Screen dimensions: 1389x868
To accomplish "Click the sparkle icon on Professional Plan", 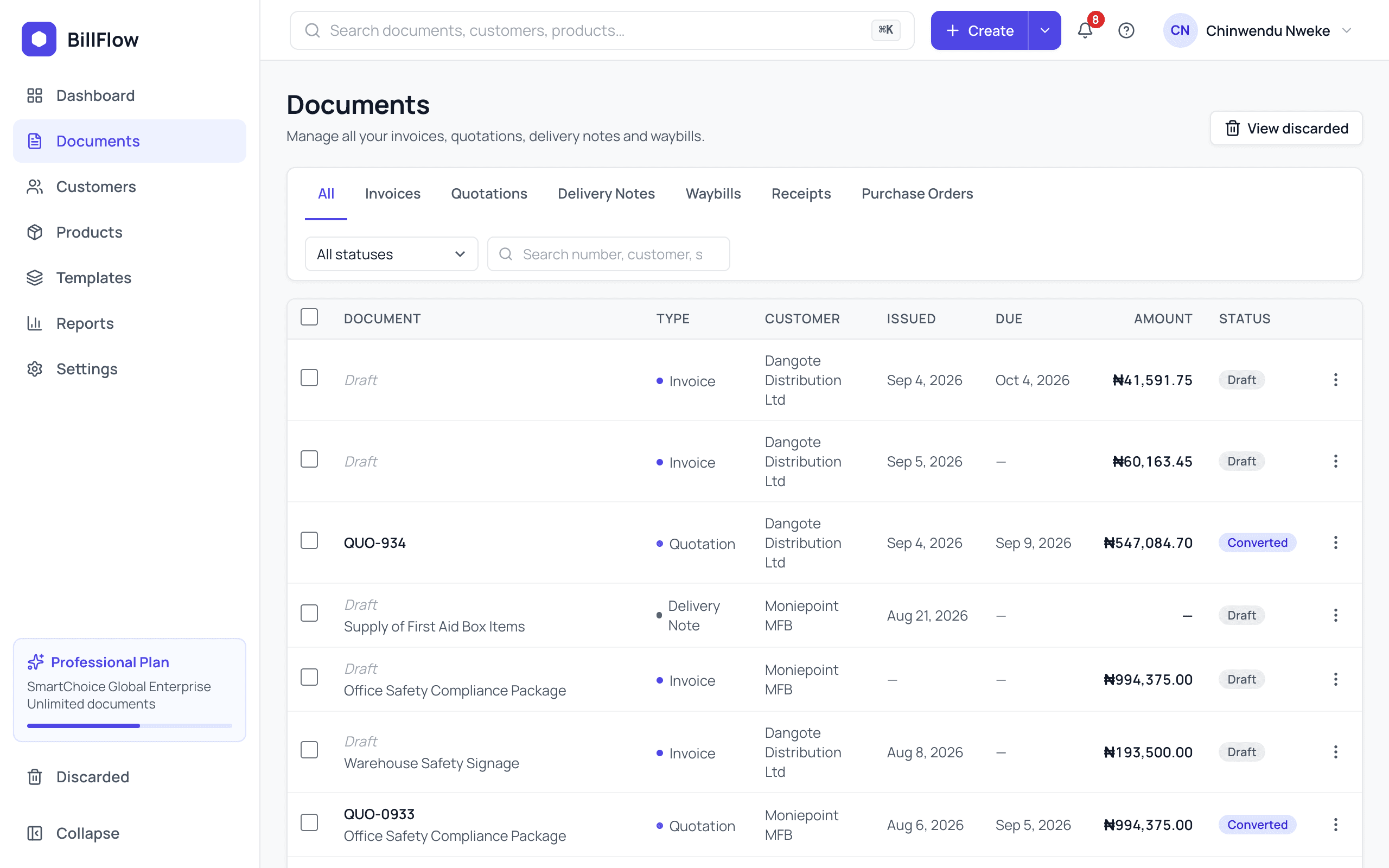I will click(x=36, y=662).
